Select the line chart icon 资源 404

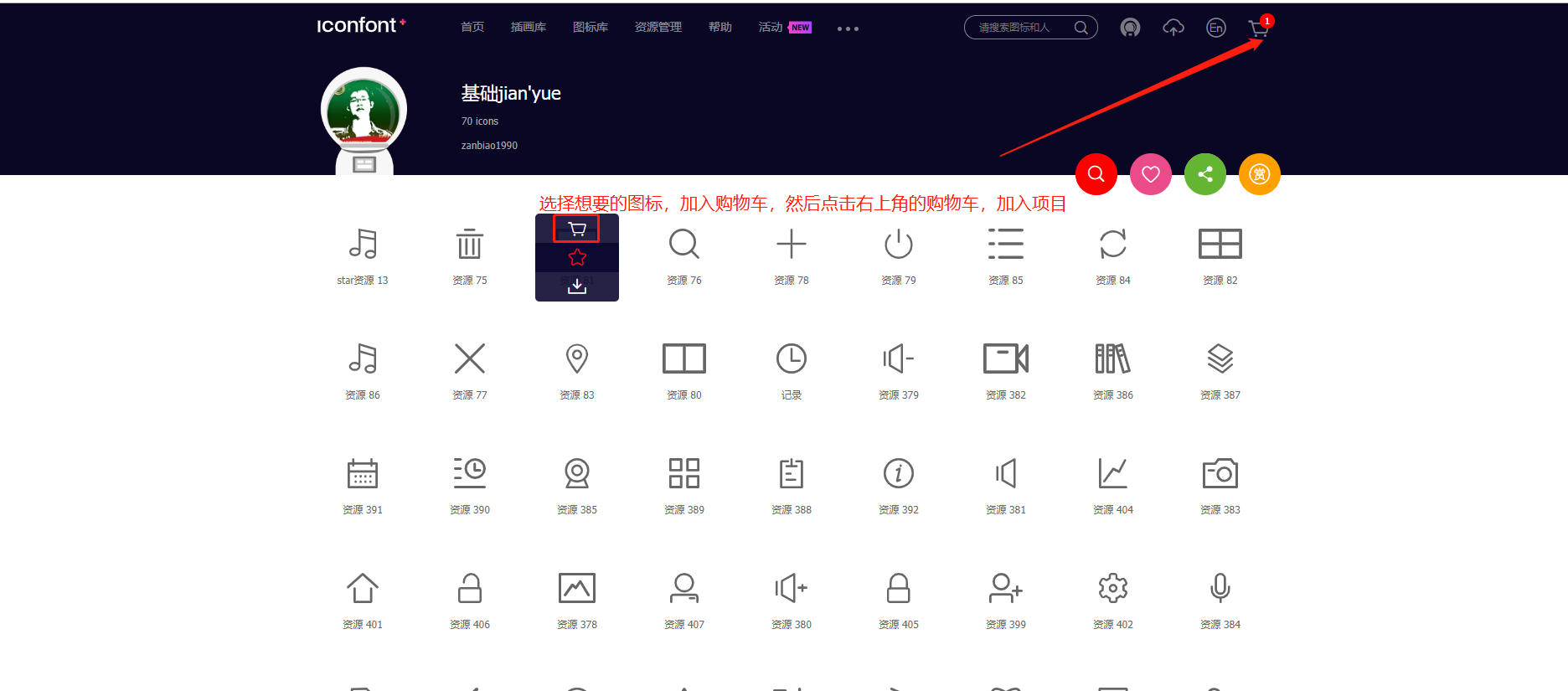pyautogui.click(x=1113, y=473)
